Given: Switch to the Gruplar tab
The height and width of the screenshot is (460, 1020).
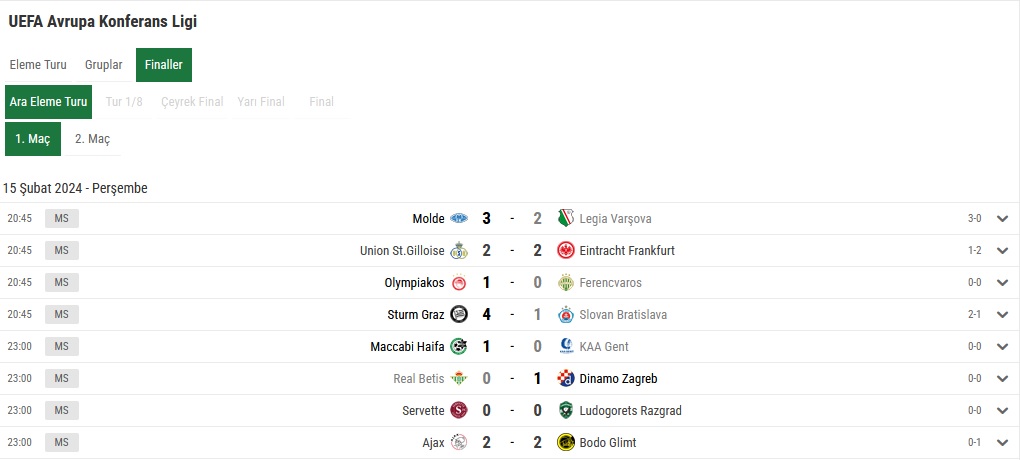Looking at the screenshot, I should coord(103,65).
